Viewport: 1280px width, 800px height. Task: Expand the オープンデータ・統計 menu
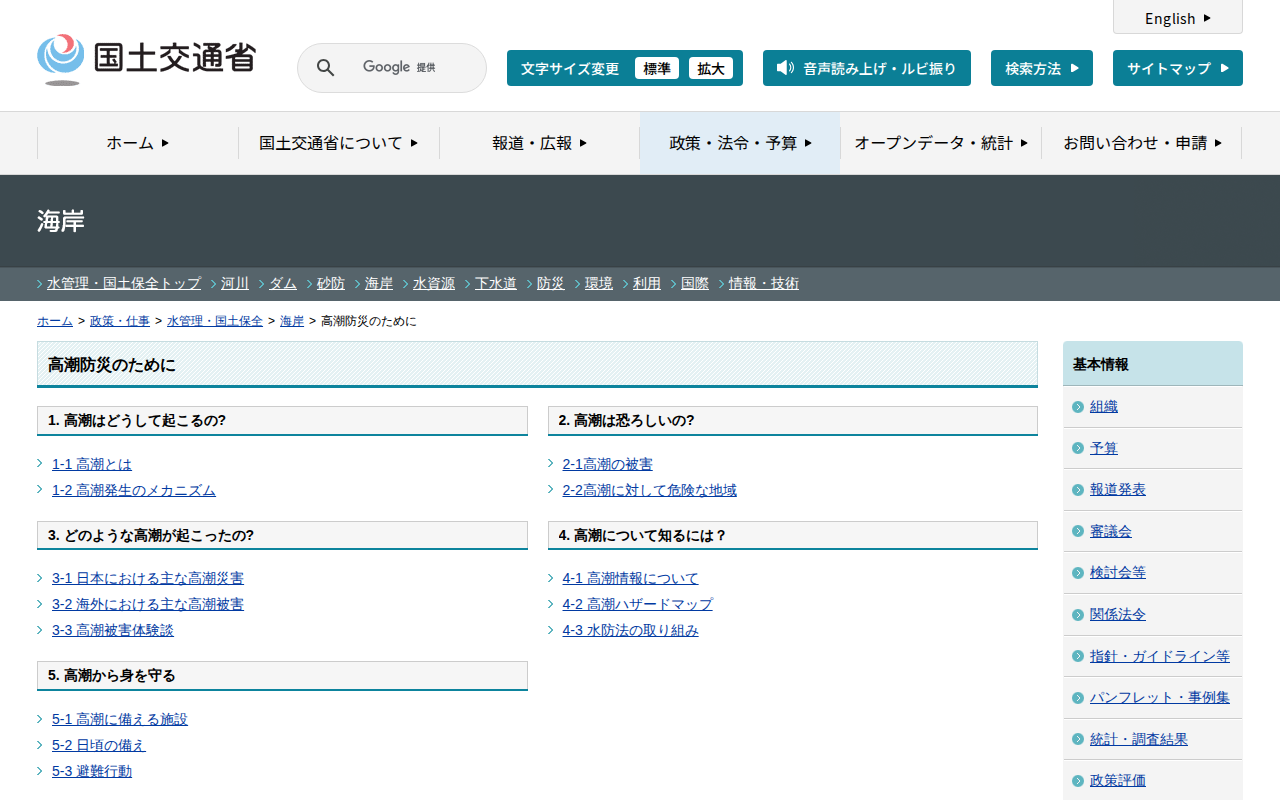[x=940, y=143]
